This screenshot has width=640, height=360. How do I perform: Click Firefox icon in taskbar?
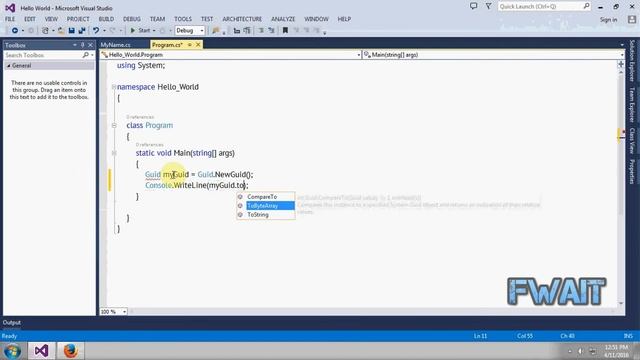click(70, 351)
